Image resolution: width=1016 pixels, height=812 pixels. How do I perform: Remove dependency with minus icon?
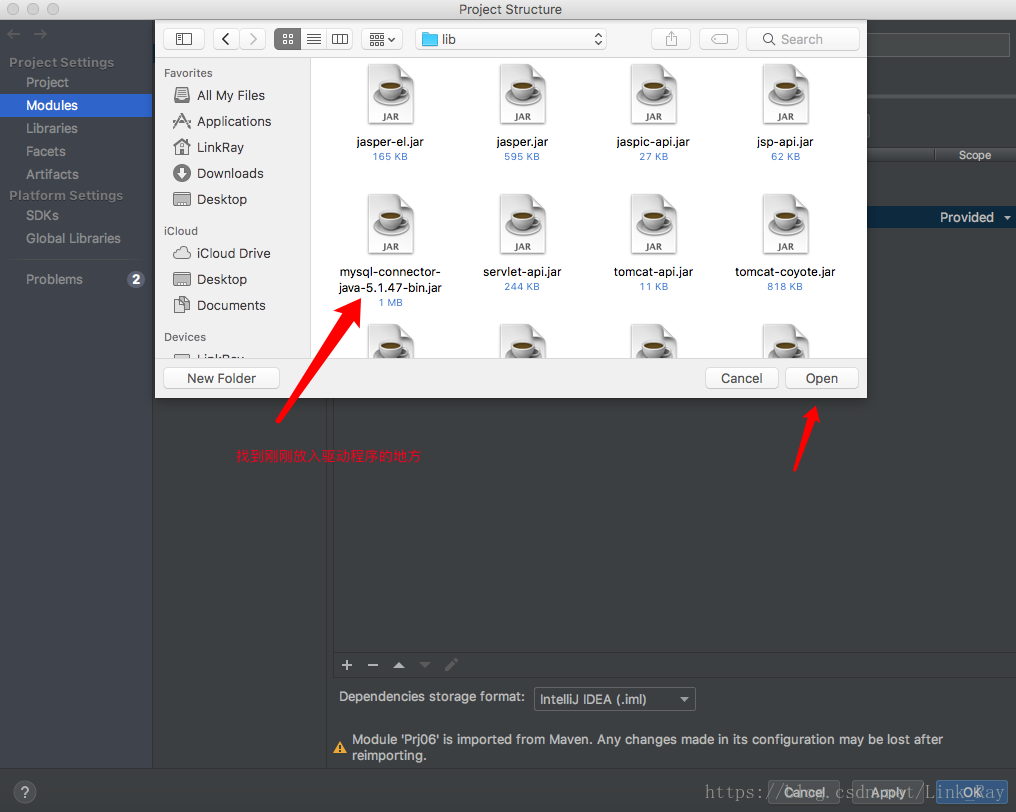373,665
